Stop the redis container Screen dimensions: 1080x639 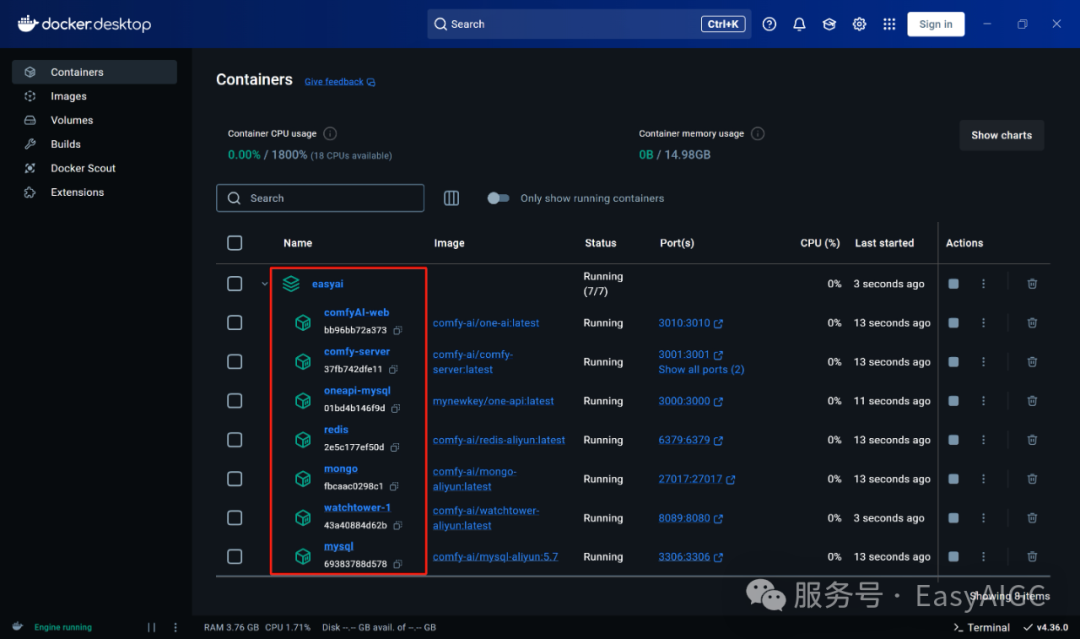953,440
